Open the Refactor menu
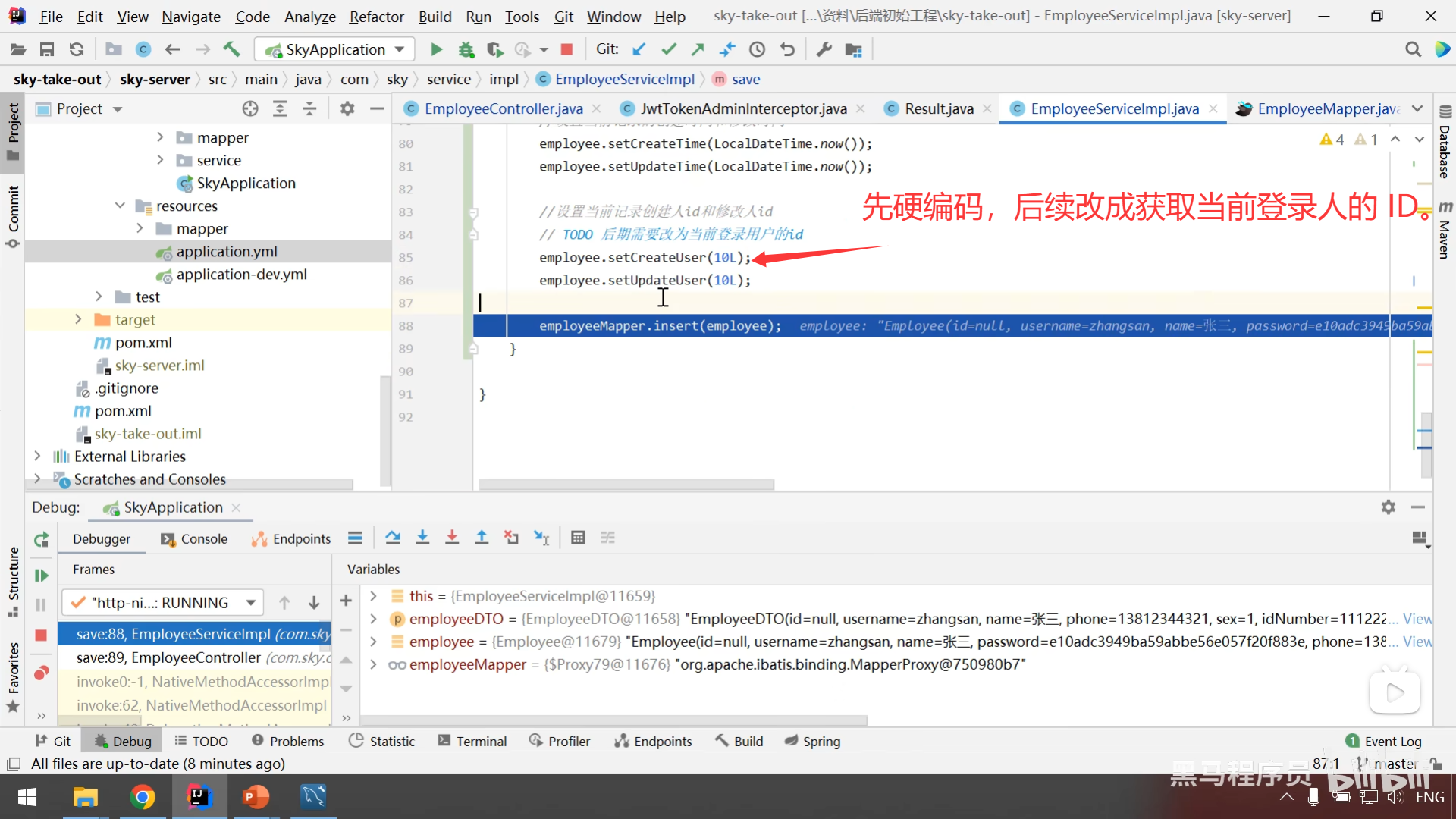The height and width of the screenshot is (819, 1456). tap(376, 17)
